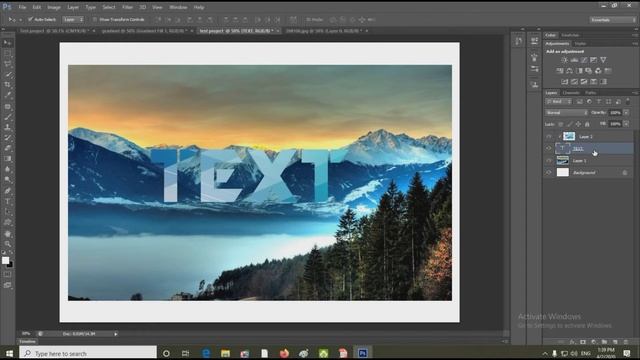Select the Clone Stamp tool
This screenshot has height=360, width=640.
tap(8, 128)
